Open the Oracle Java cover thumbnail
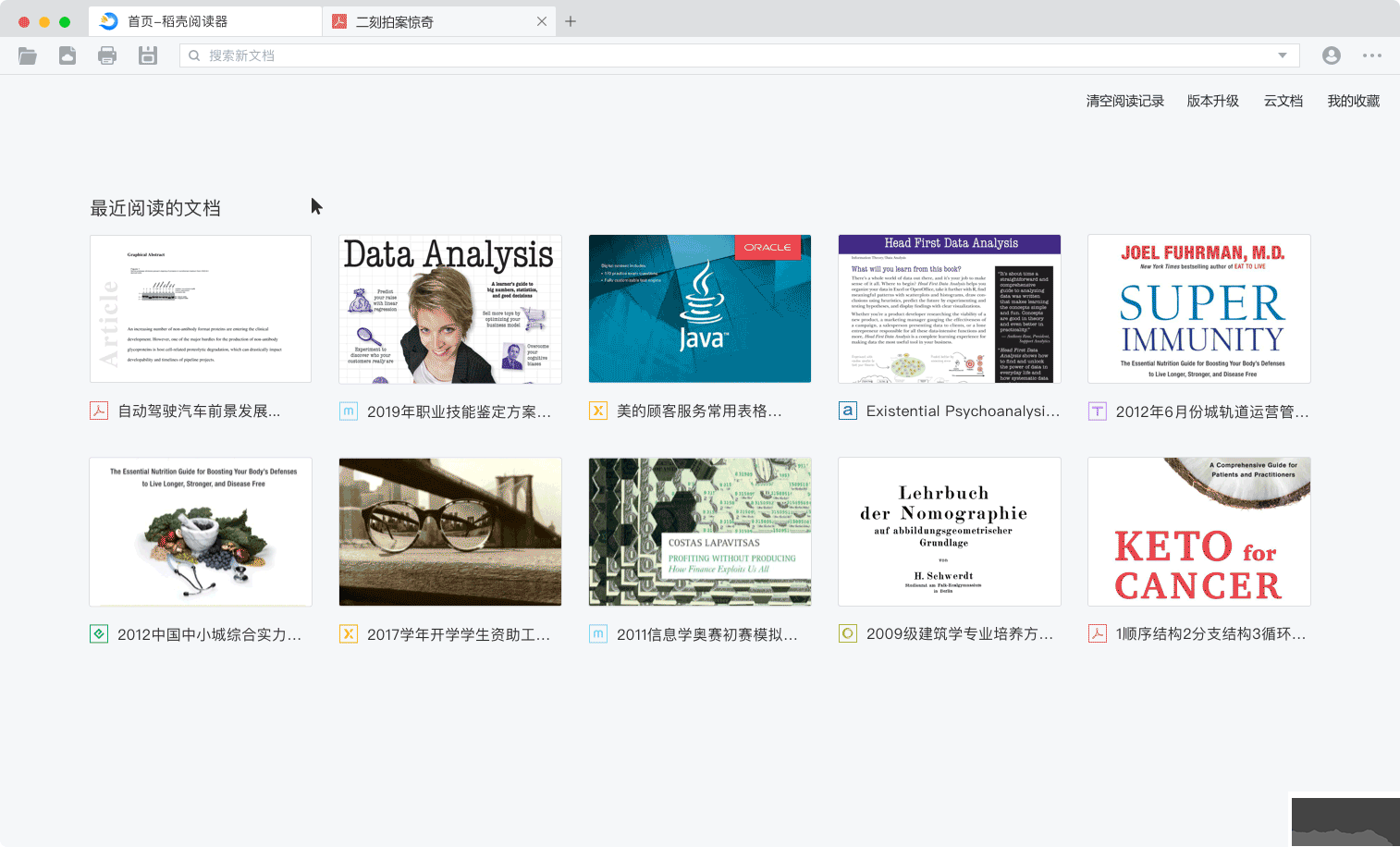Screen dimensions: 1400x847 point(700,309)
